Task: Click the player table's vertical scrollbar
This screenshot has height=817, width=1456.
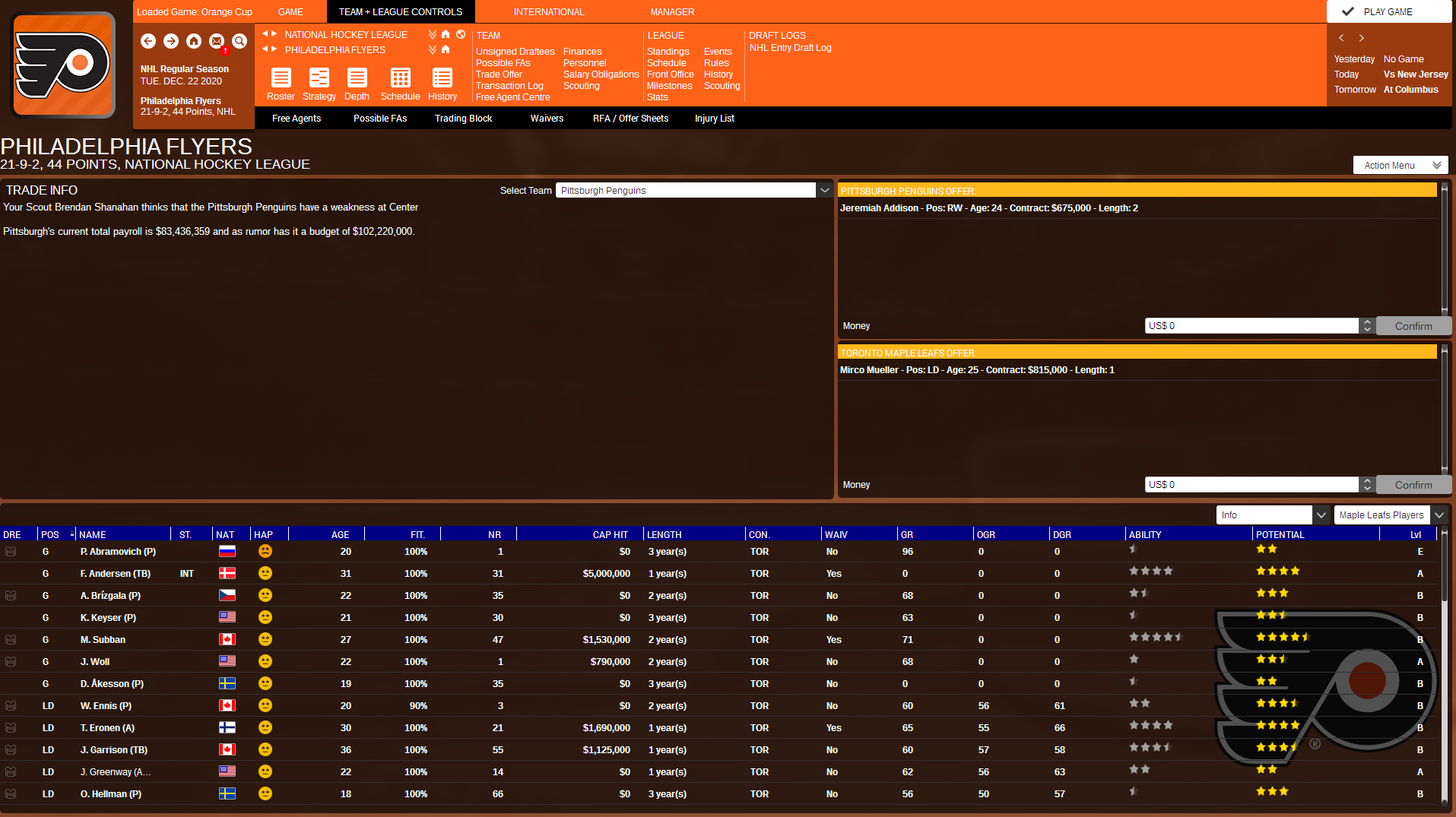Action: 1445,665
